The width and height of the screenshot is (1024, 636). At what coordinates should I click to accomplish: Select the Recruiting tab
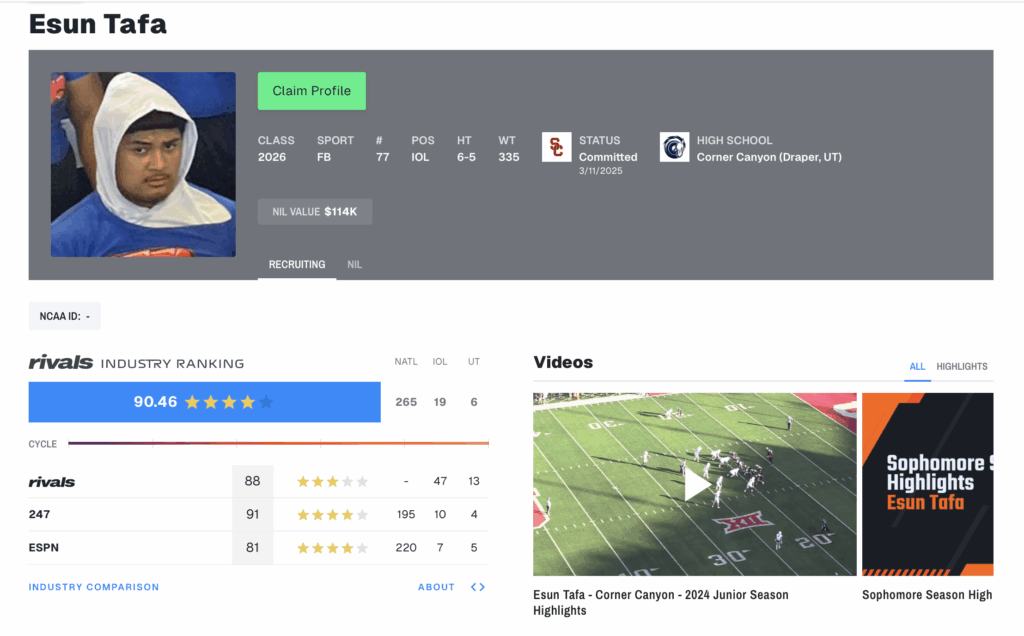pyautogui.click(x=297, y=264)
